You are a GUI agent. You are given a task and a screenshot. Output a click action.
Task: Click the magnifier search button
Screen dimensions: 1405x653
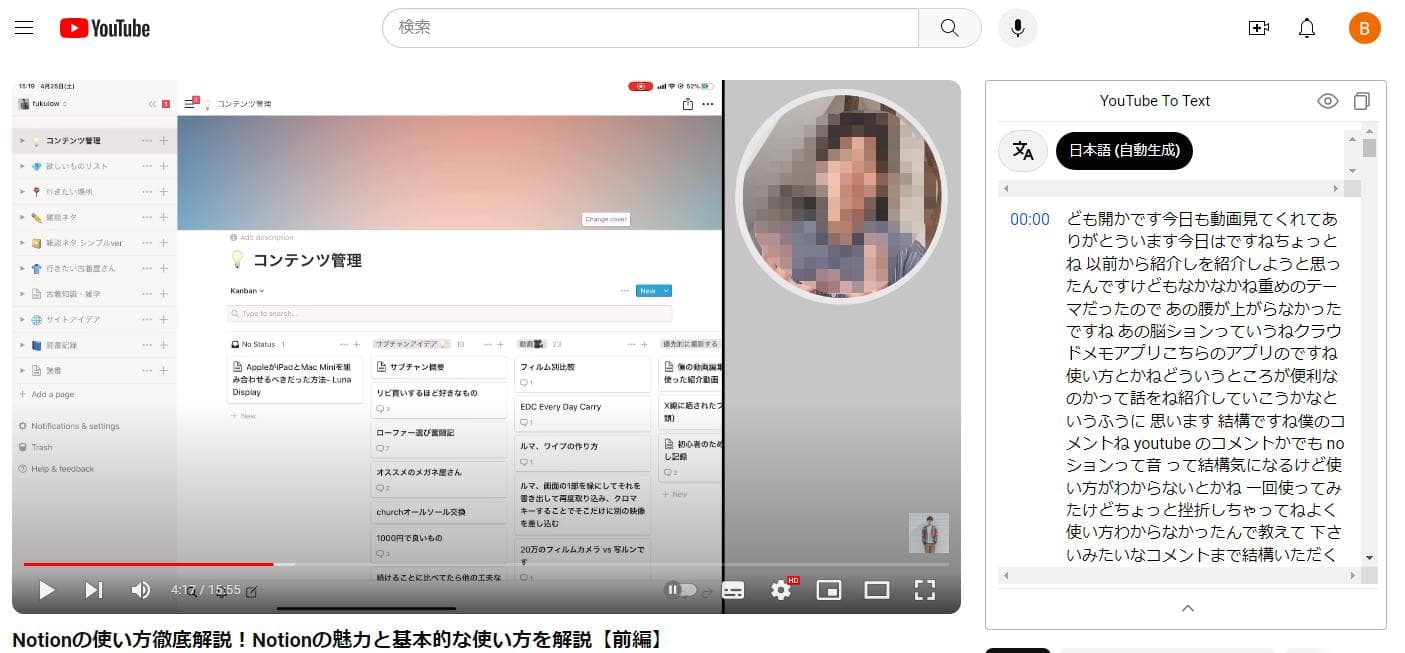[x=949, y=28]
